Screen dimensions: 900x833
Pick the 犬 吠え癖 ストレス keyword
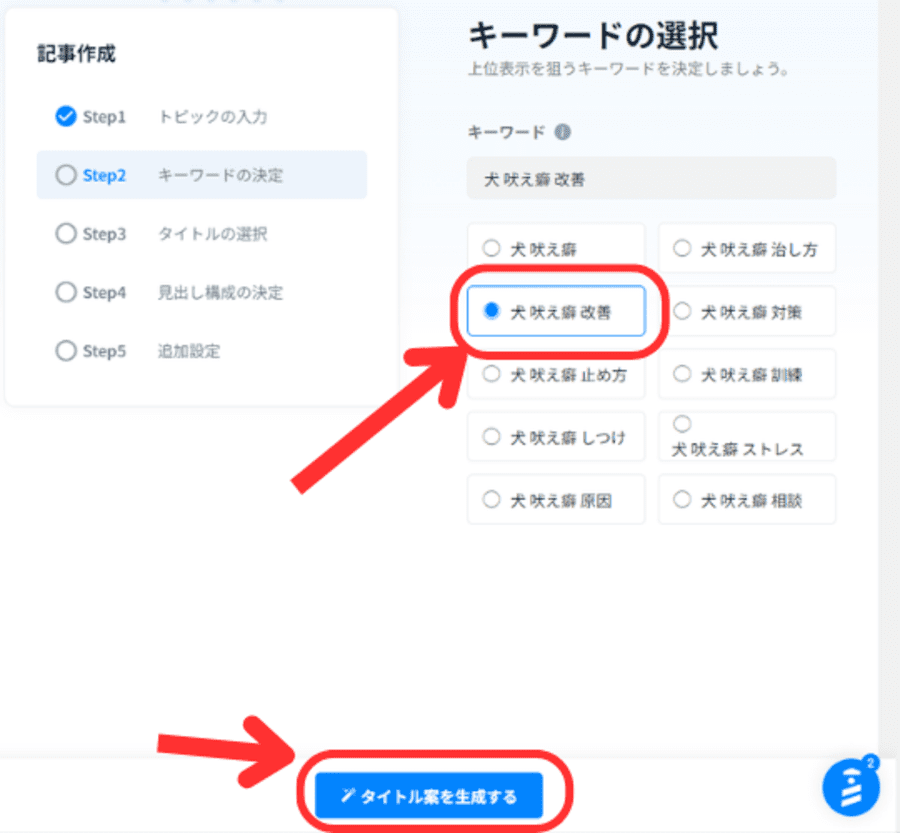(x=747, y=437)
